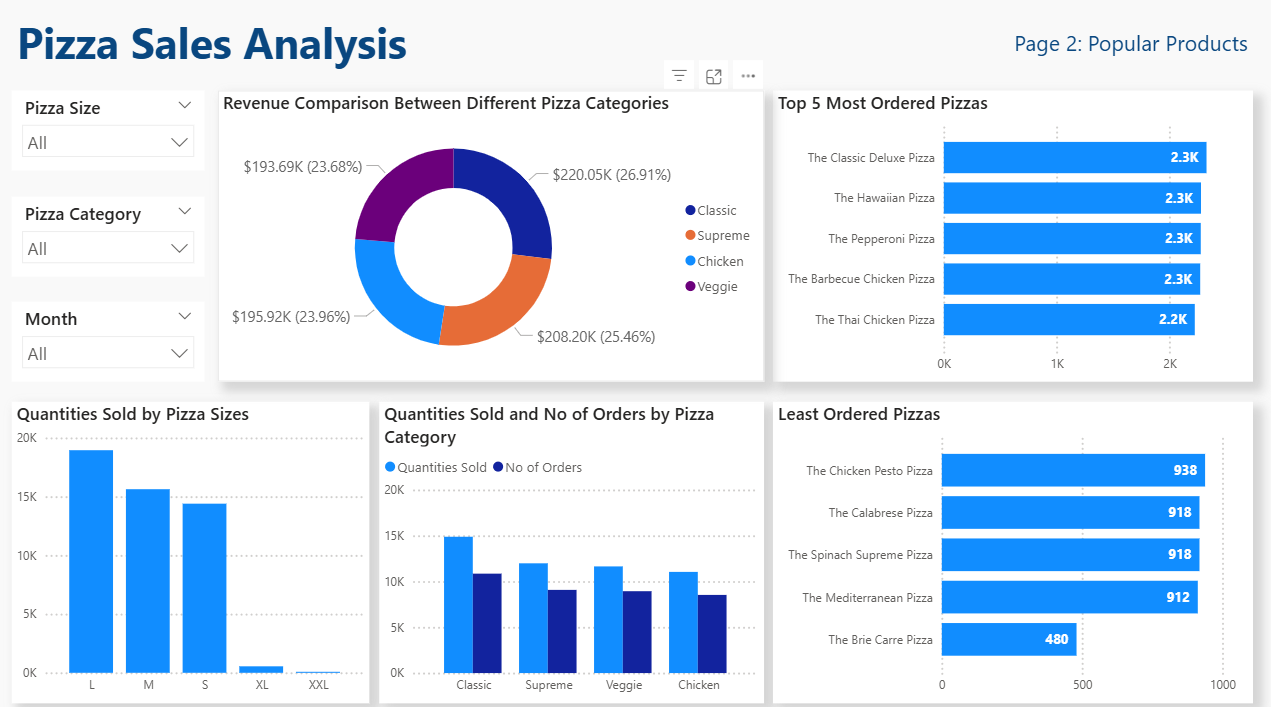Open more options ellipsis menu

point(748,76)
